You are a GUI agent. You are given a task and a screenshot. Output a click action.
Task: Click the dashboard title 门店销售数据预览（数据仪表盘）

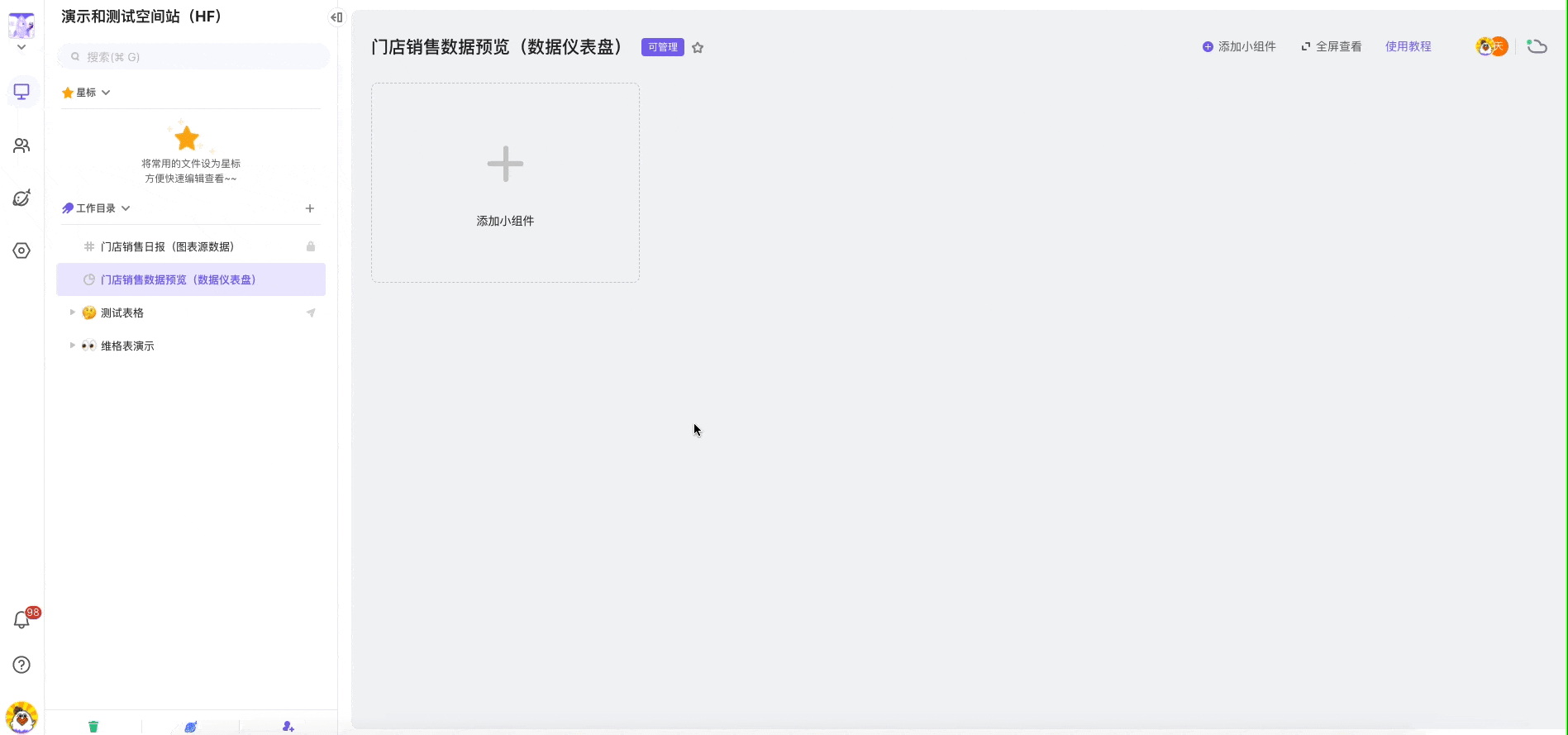click(x=497, y=47)
